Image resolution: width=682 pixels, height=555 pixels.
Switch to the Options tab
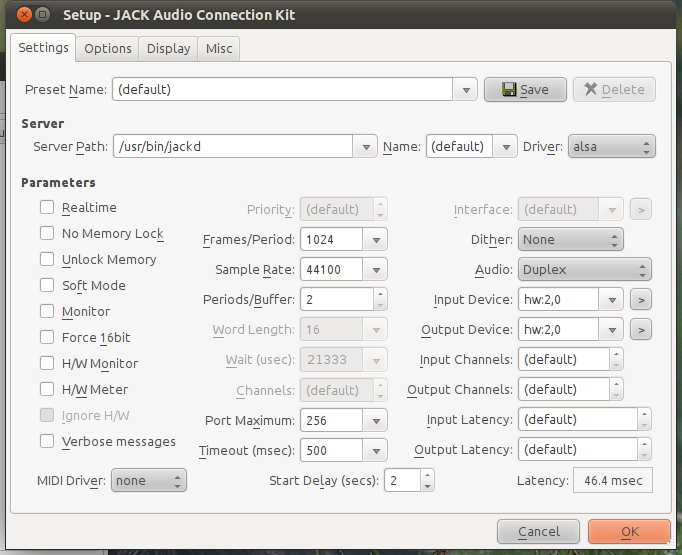tap(107, 48)
